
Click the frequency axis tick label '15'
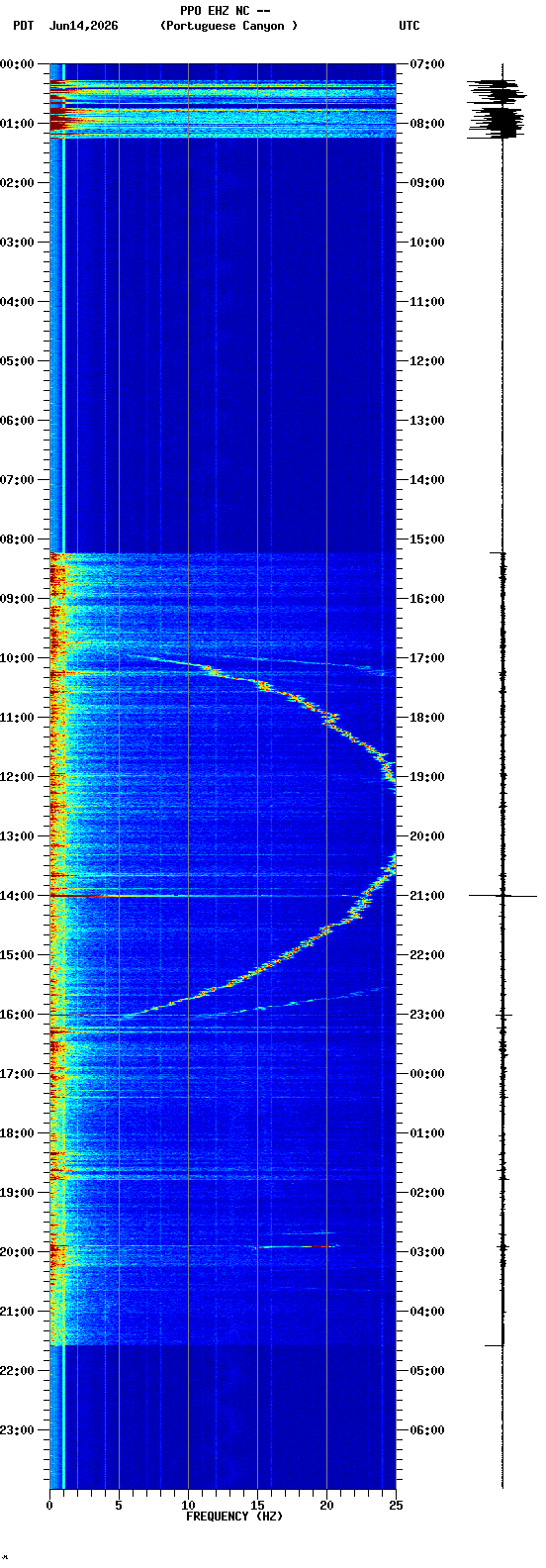pyautogui.click(x=257, y=1506)
